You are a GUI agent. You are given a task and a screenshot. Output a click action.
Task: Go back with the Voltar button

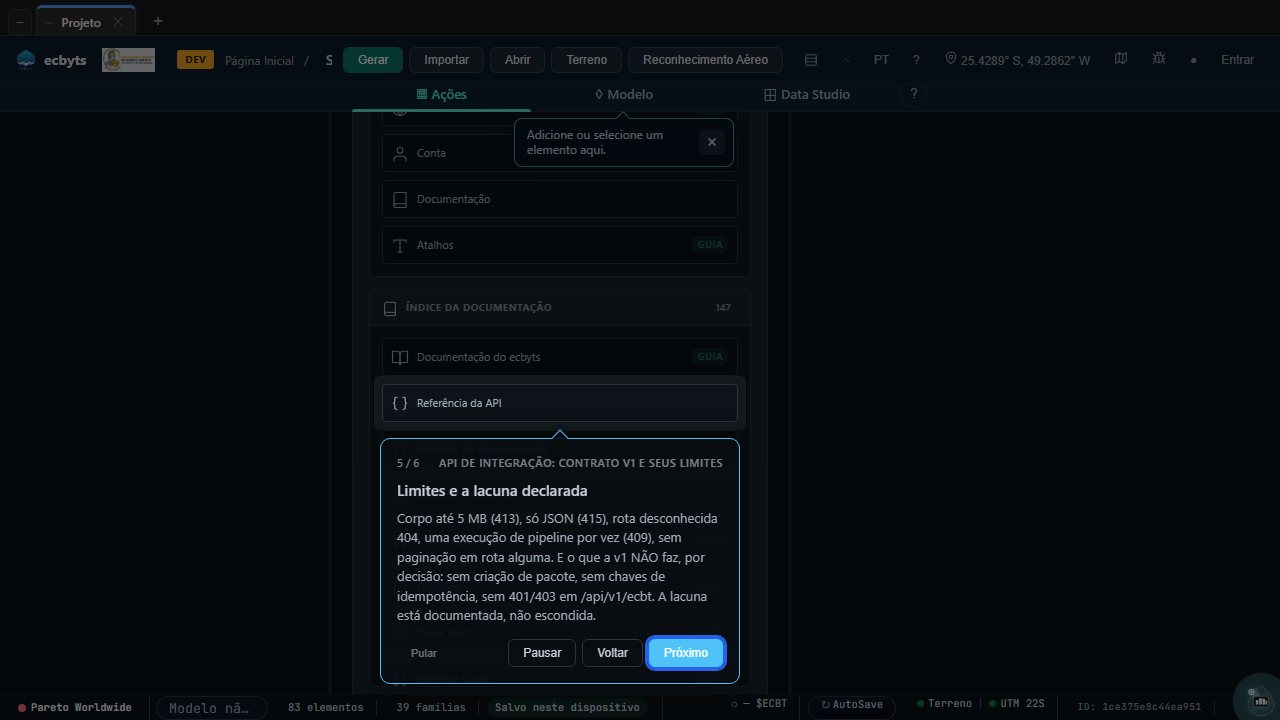[612, 653]
